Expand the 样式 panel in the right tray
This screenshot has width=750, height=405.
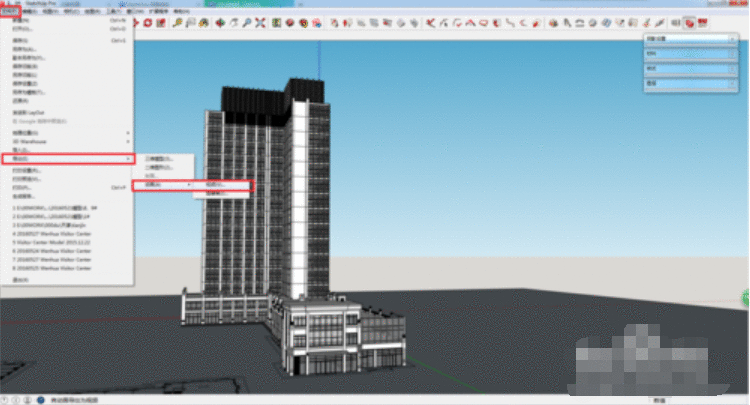(x=690, y=69)
